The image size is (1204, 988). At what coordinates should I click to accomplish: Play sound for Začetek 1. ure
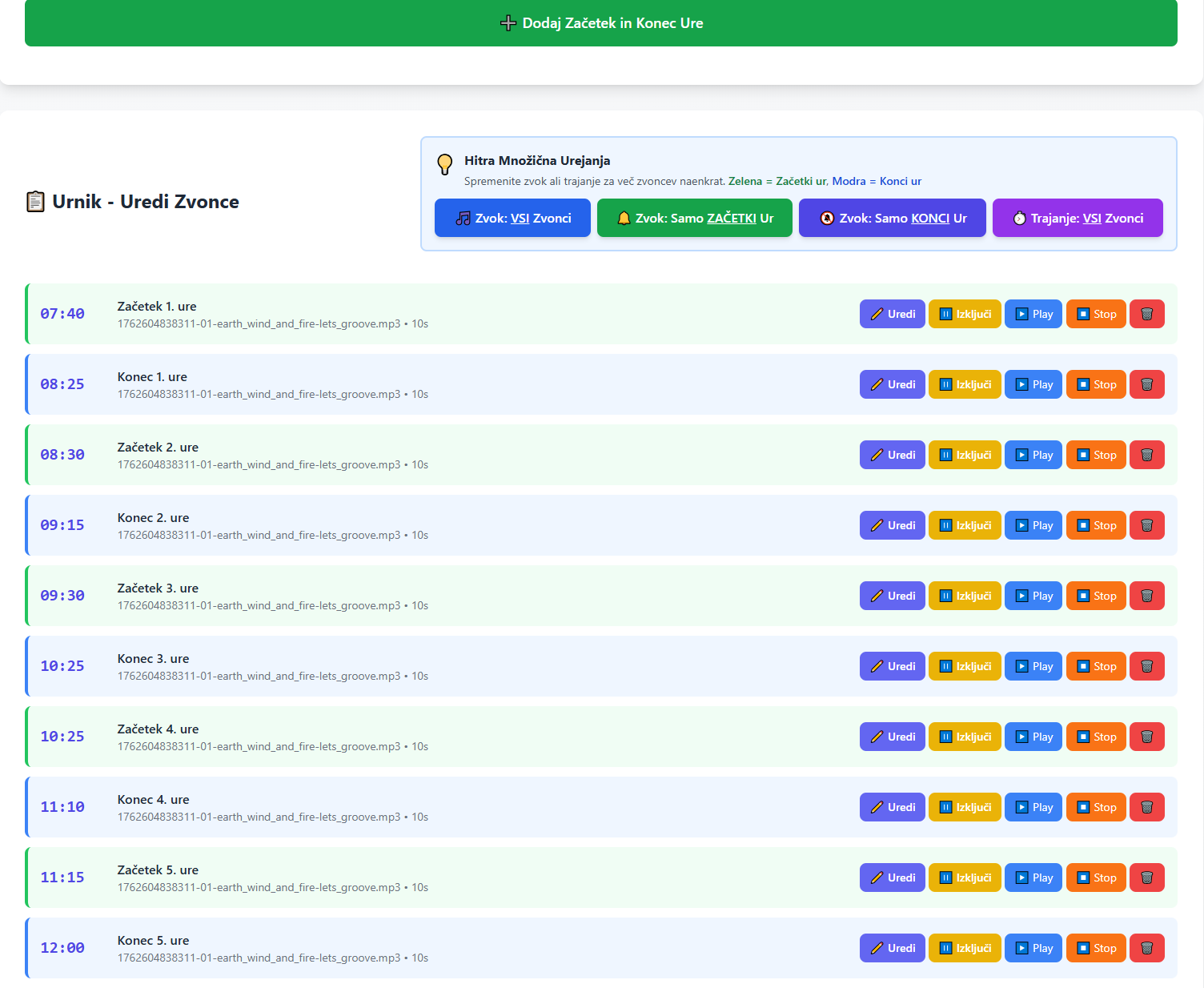(x=1033, y=314)
